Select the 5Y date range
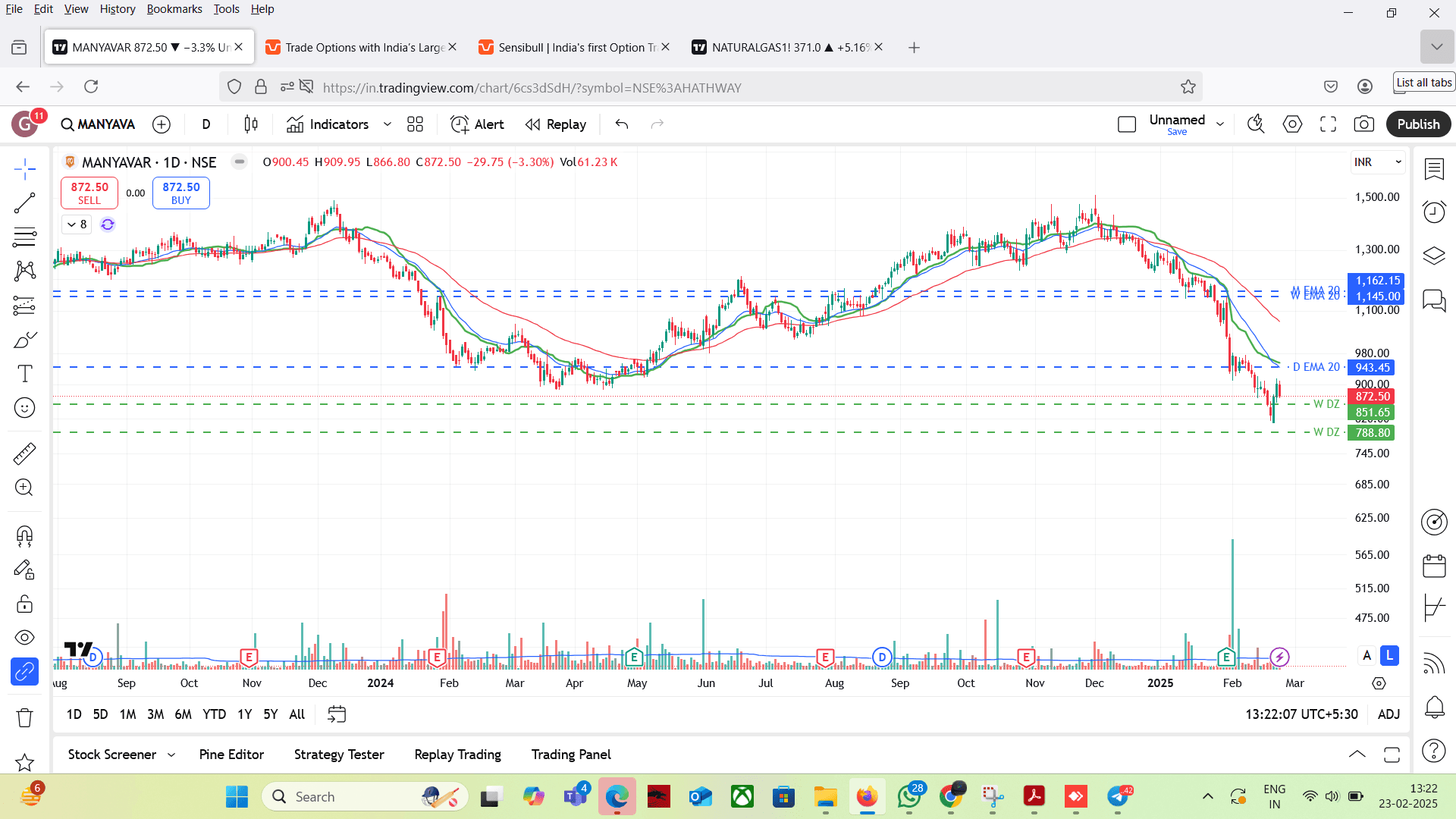This screenshot has height=819, width=1456. 270,714
